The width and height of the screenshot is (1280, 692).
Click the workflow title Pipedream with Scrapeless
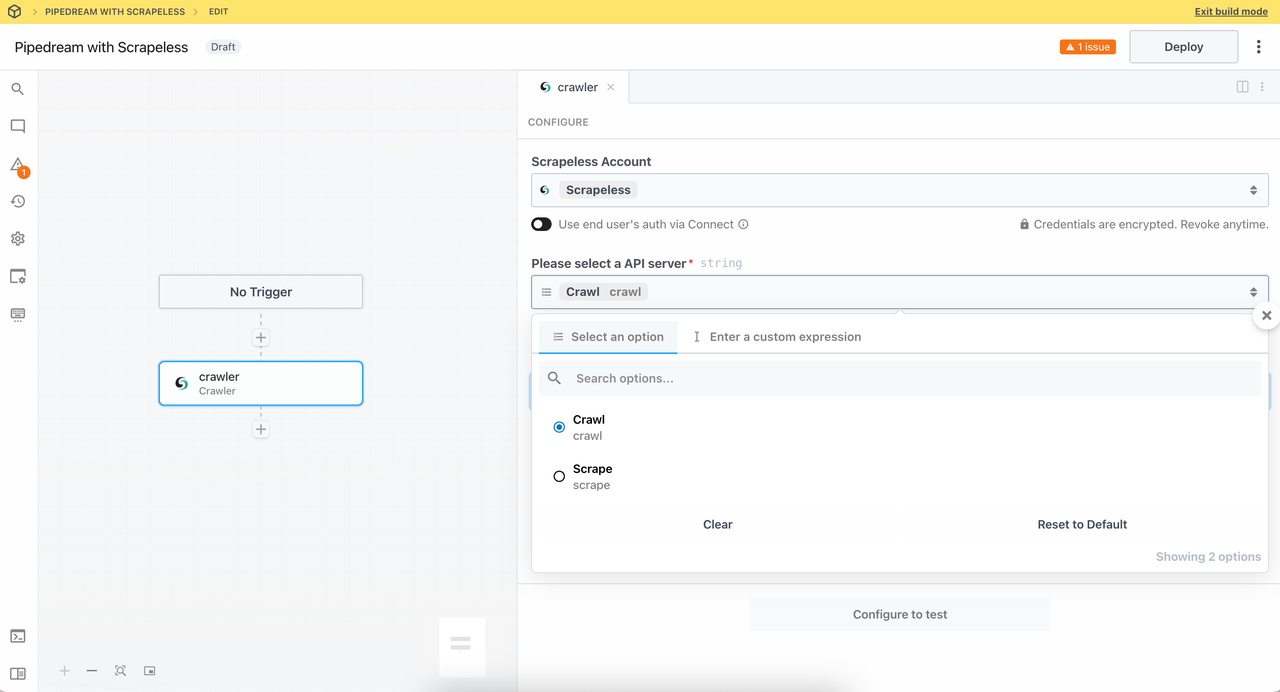point(101,47)
